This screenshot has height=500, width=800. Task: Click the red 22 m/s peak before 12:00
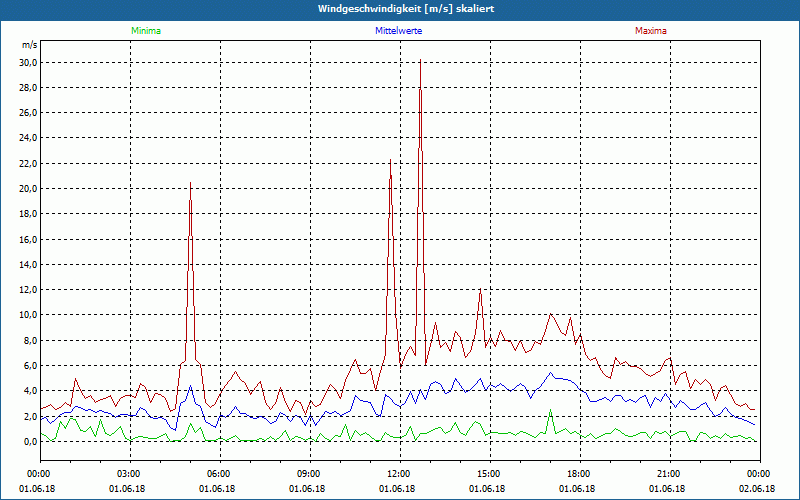(x=390, y=160)
